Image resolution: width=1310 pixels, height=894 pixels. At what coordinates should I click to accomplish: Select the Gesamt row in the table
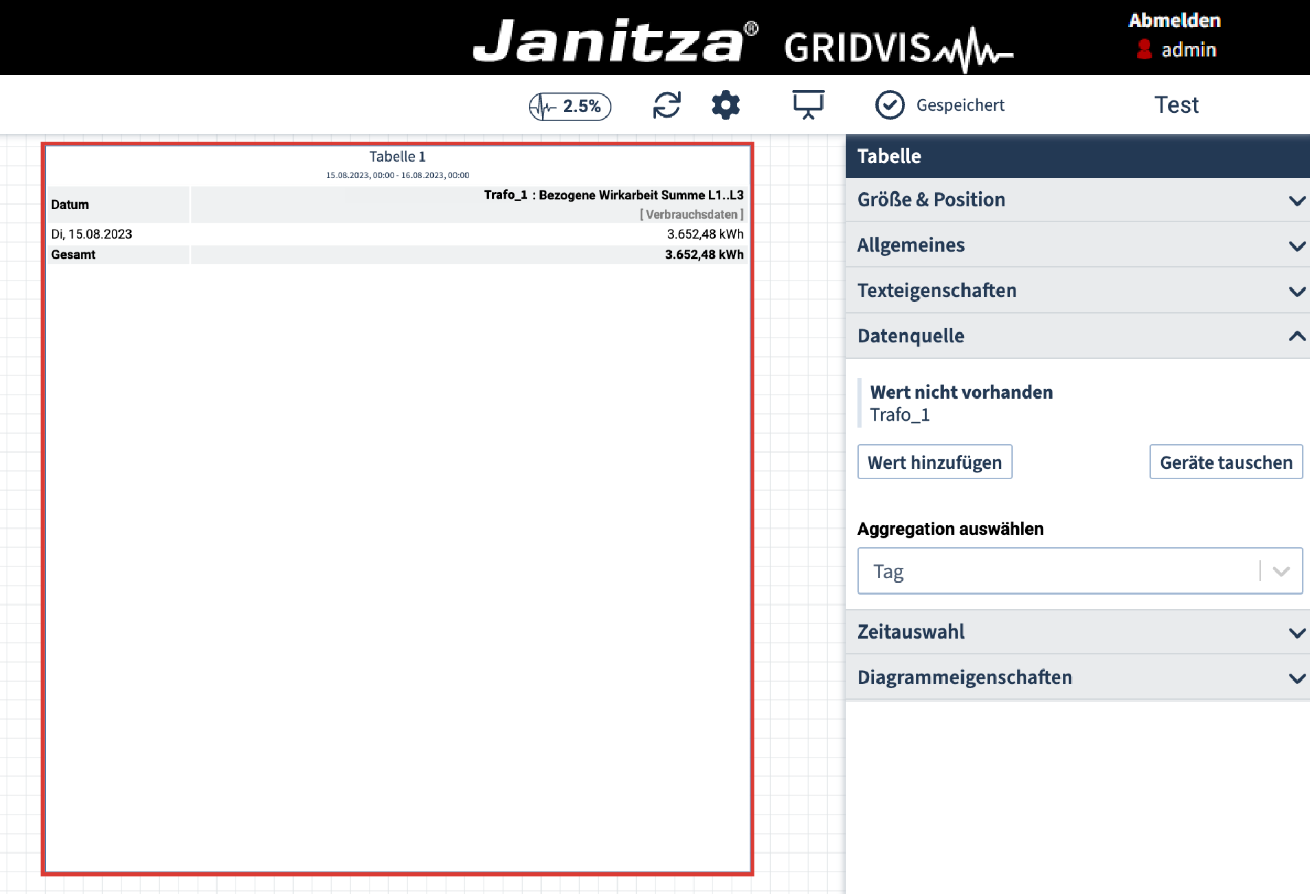coord(73,255)
